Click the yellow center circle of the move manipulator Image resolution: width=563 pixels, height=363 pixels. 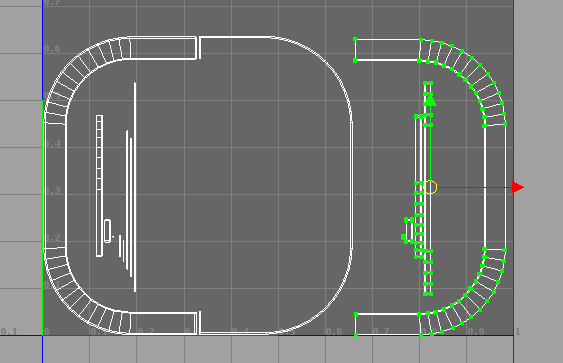coord(430,187)
